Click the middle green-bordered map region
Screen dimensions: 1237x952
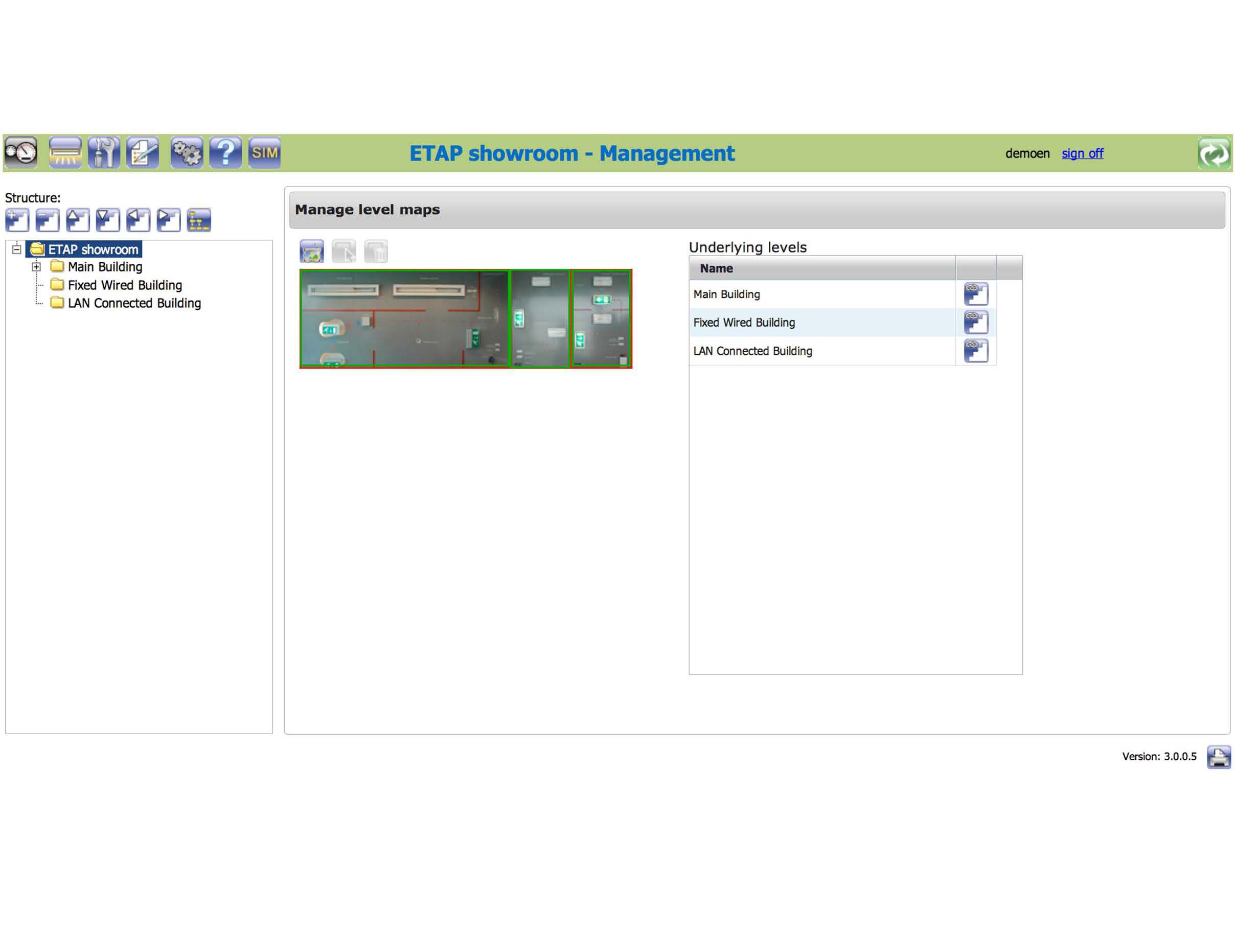coord(540,319)
